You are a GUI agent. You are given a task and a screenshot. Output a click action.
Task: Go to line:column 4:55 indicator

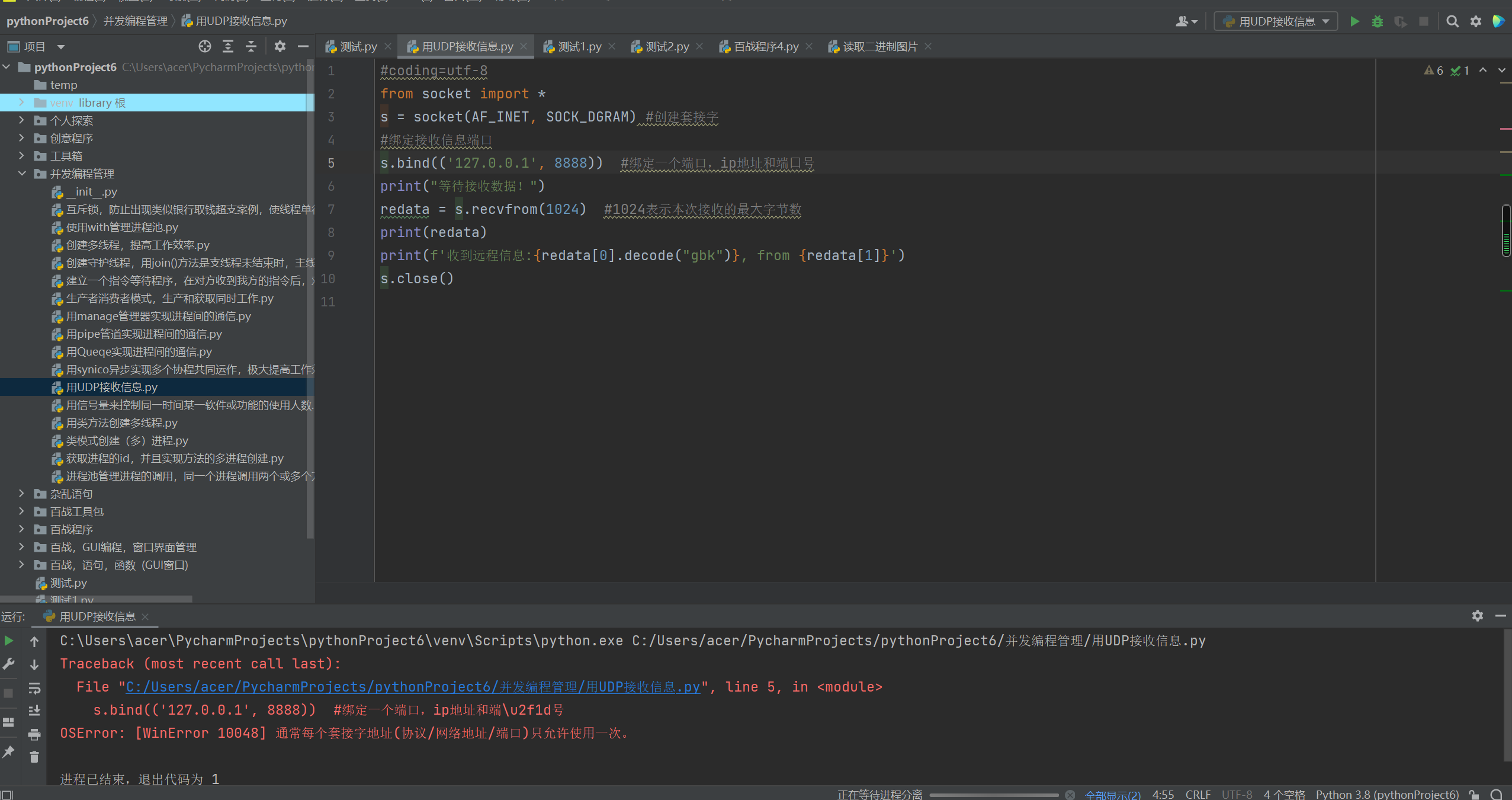click(1163, 794)
